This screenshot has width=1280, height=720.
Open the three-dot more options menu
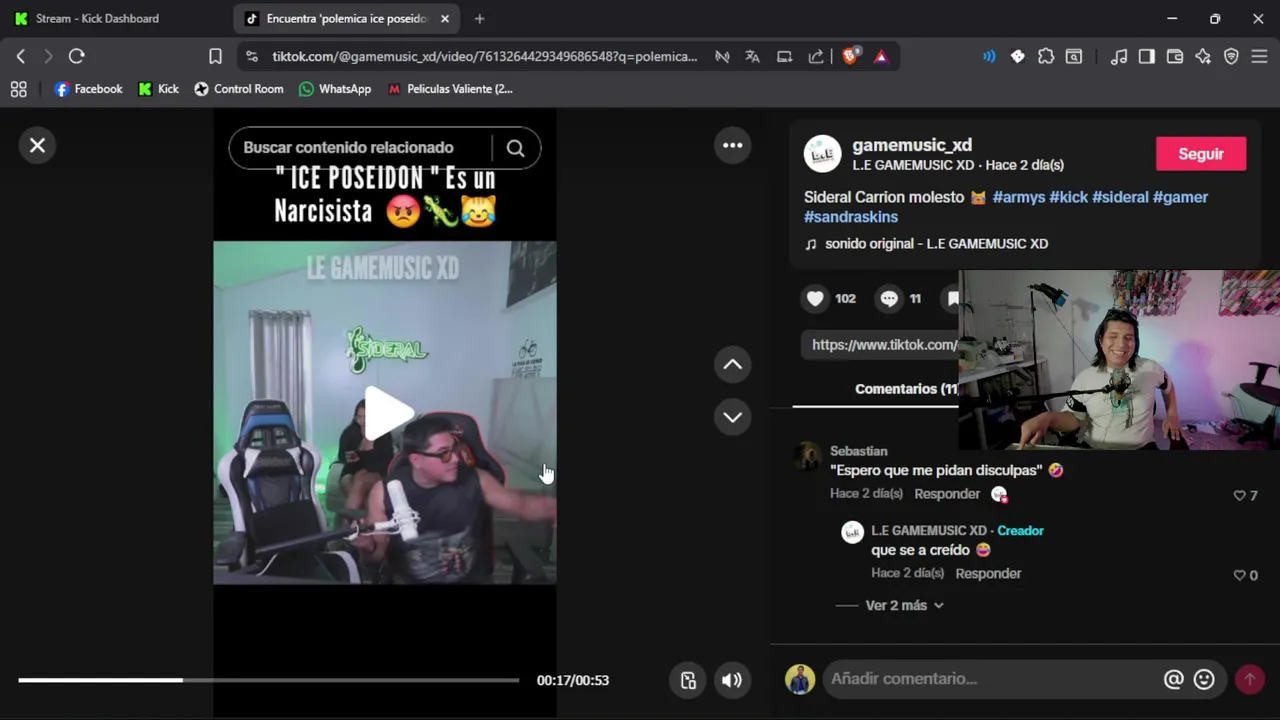click(x=733, y=146)
